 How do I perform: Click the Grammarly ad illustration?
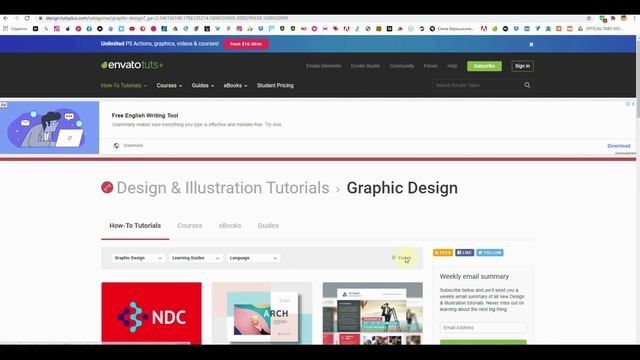point(49,127)
